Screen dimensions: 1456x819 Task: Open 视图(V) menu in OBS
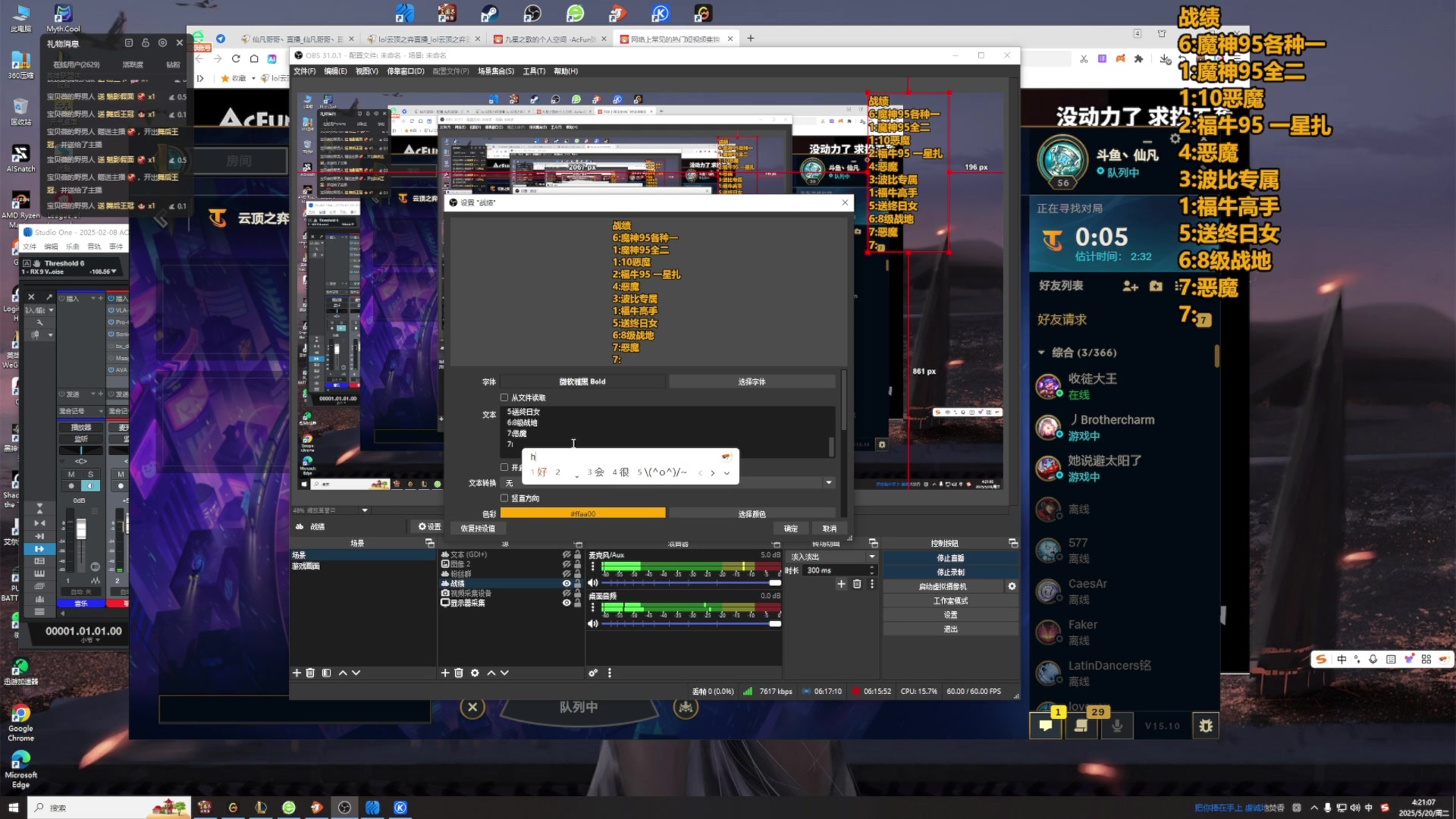366,71
